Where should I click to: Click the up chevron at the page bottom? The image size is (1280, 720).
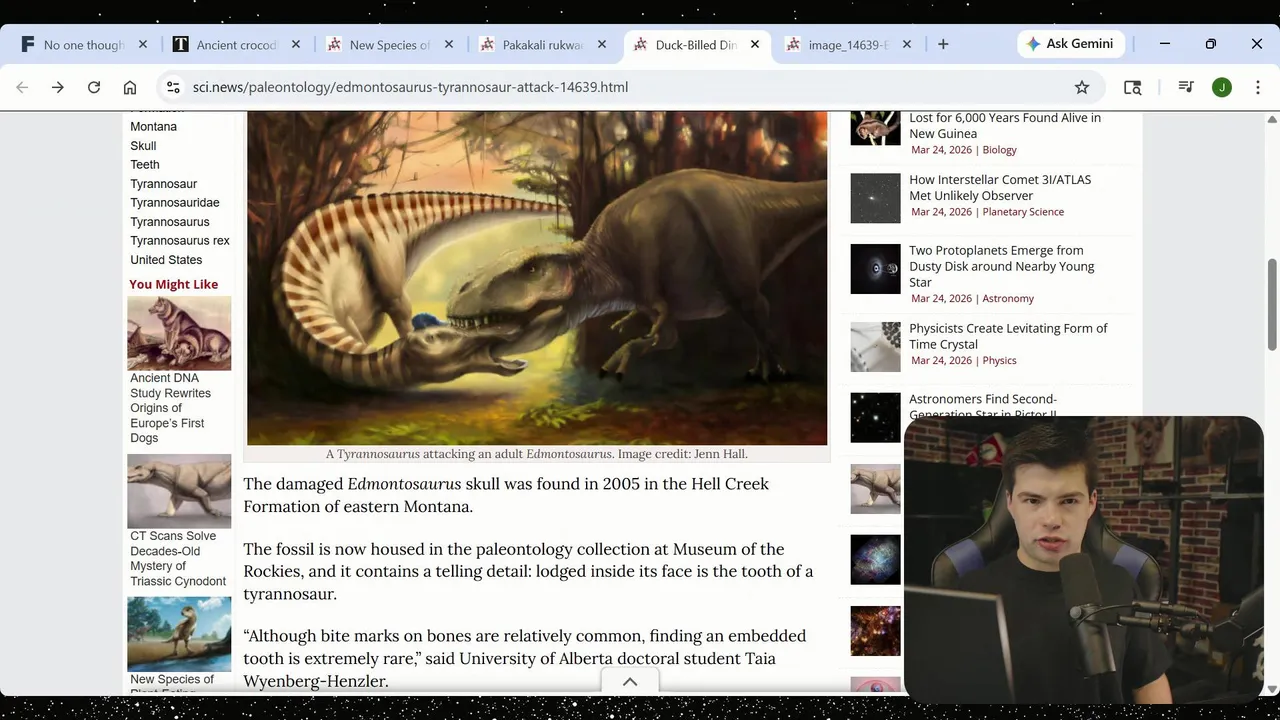coord(630,682)
